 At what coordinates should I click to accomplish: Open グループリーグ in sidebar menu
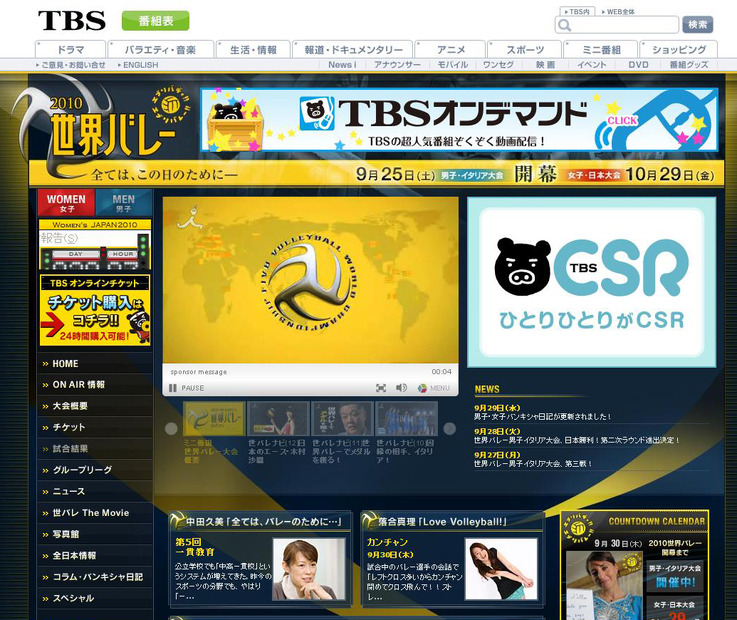point(95,470)
